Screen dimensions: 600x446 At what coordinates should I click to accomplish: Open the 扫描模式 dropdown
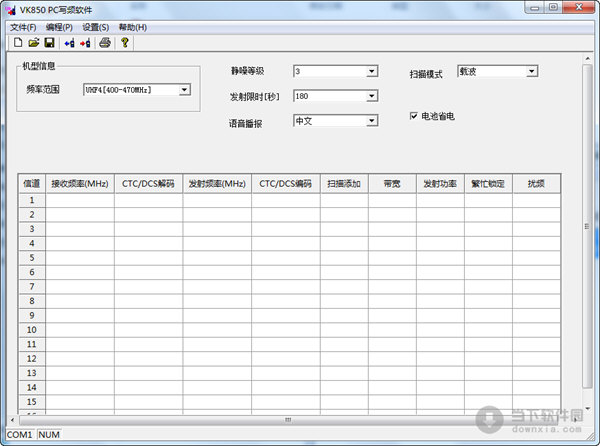click(x=531, y=71)
